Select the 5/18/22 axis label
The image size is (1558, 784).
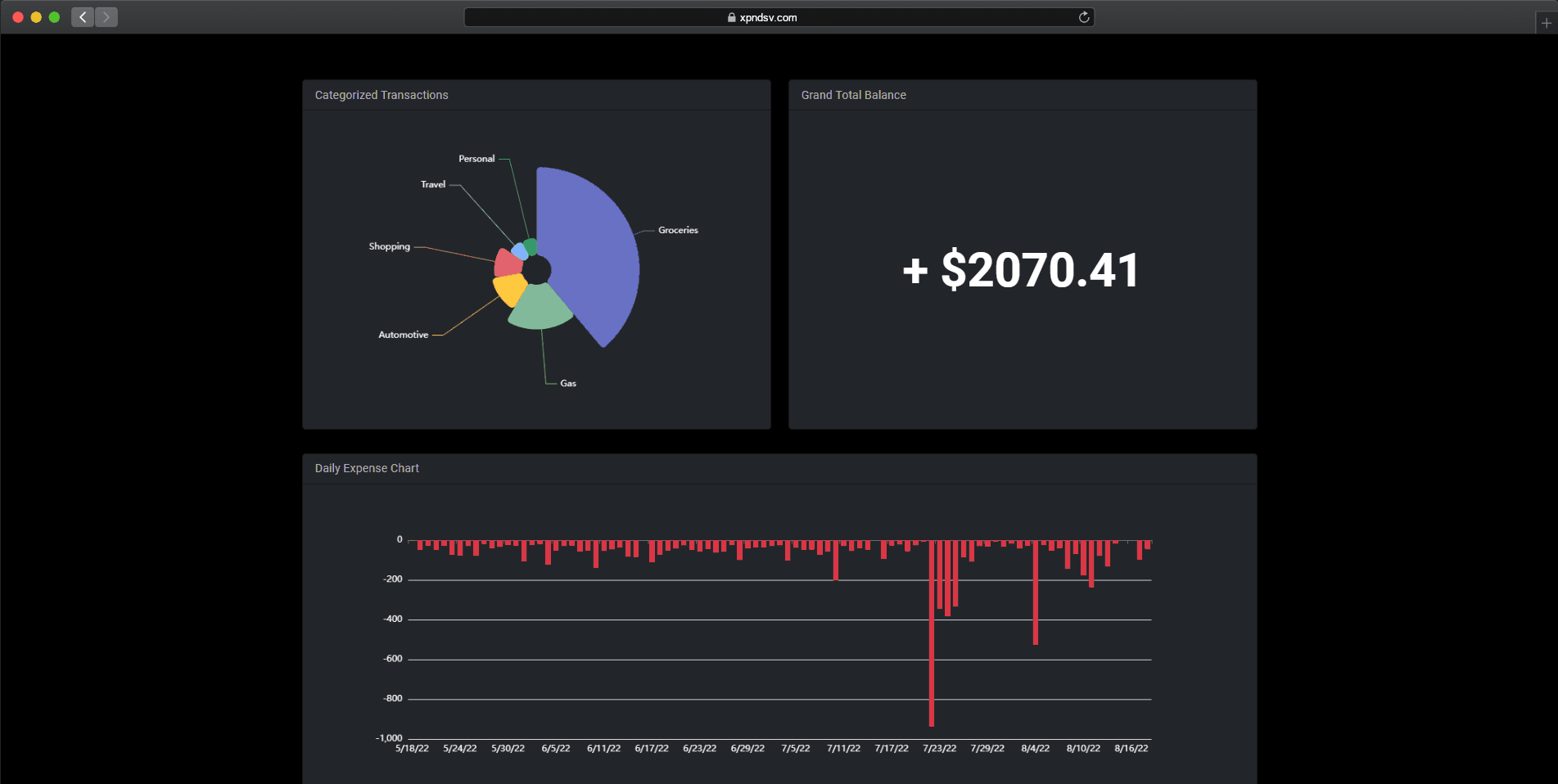point(410,748)
